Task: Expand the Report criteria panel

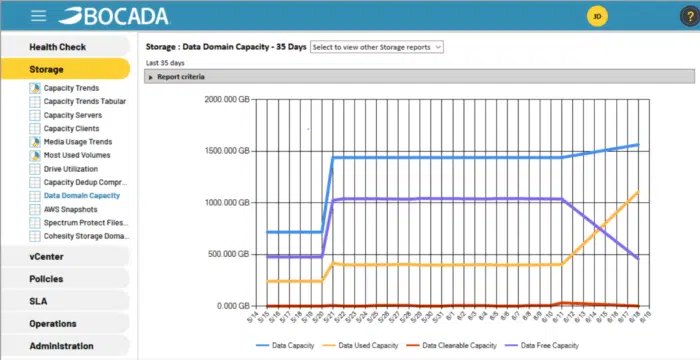Action: tap(419, 77)
